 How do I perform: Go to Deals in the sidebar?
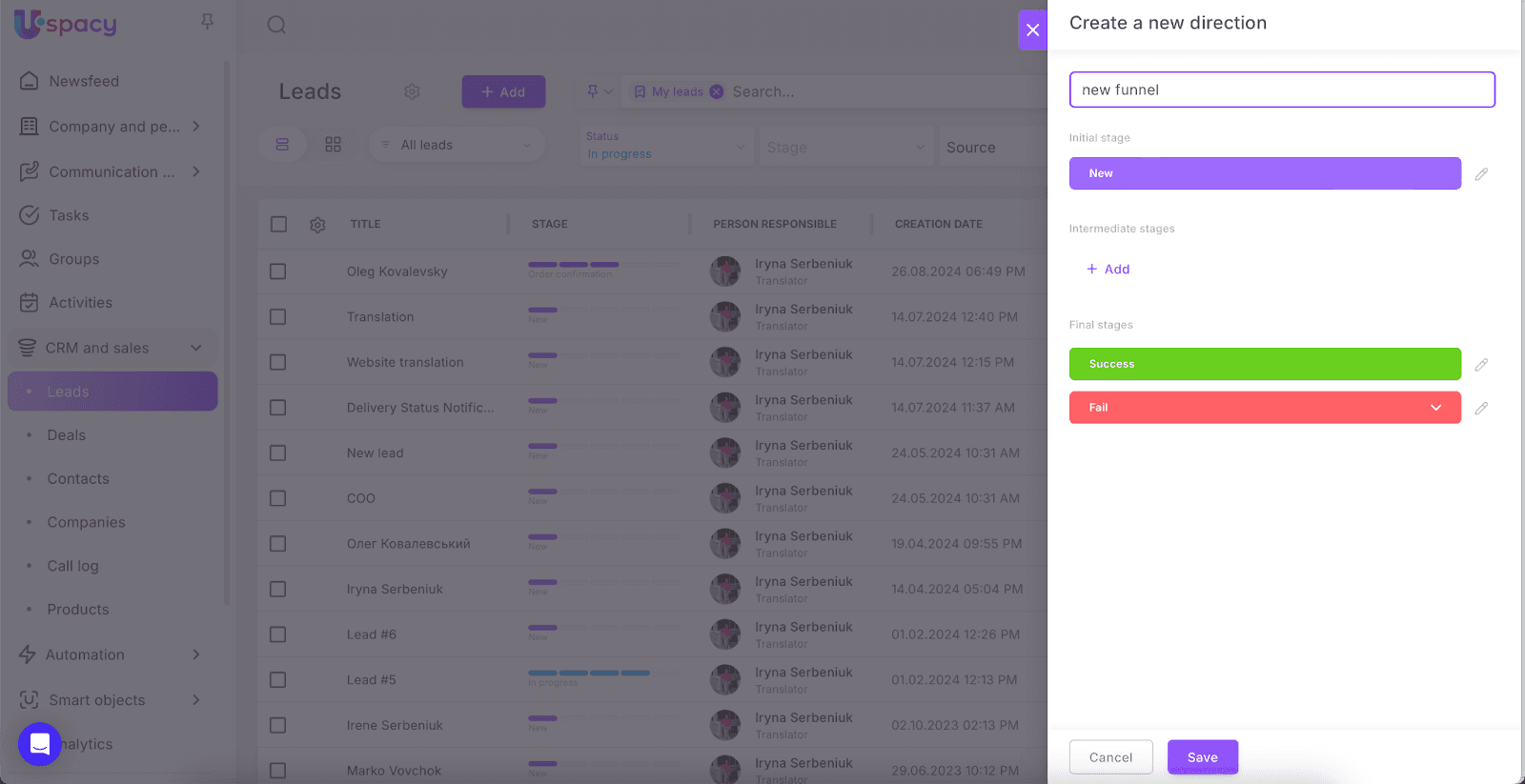67,435
